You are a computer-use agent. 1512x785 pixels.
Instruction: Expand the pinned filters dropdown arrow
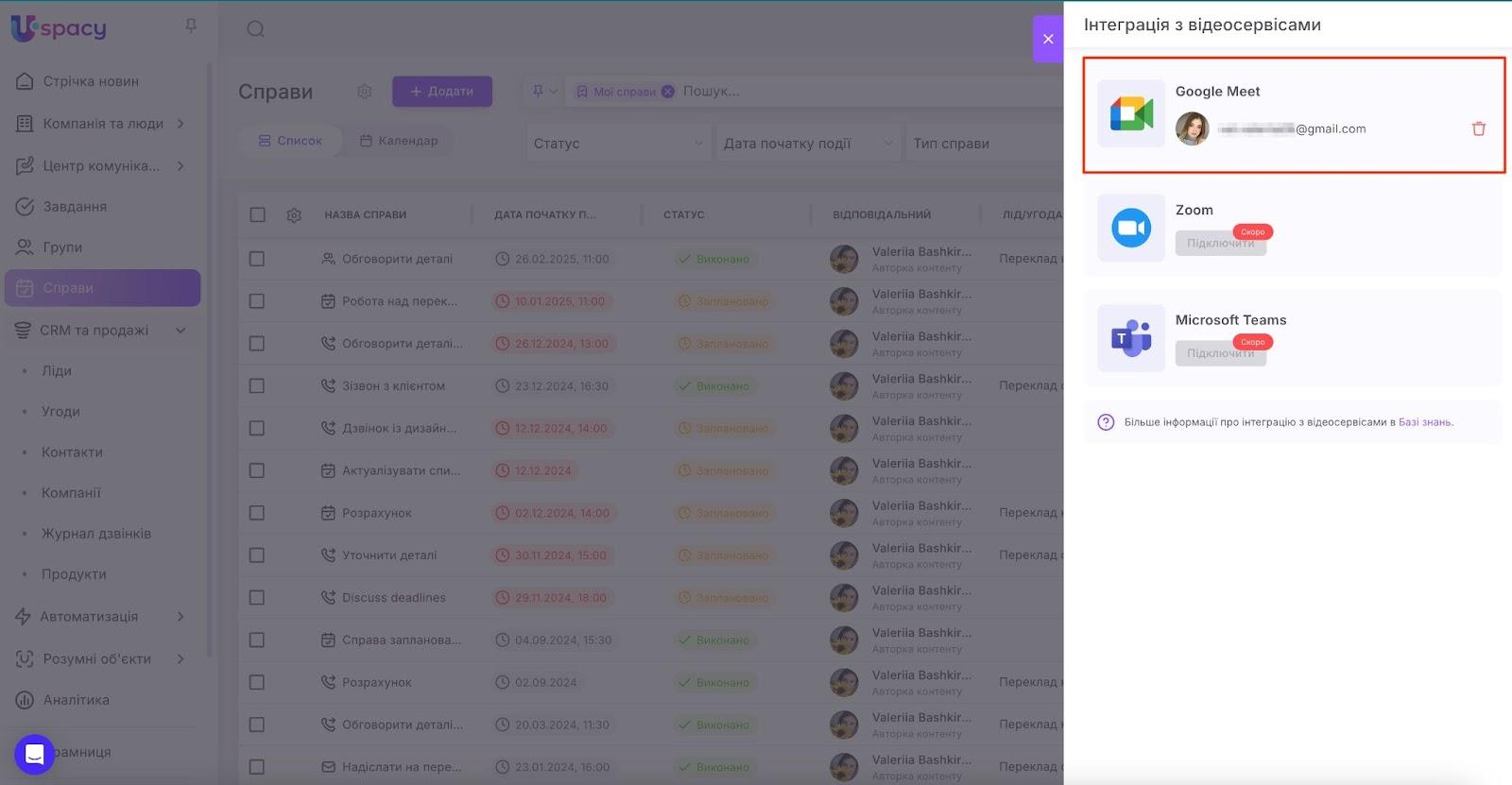[553, 92]
